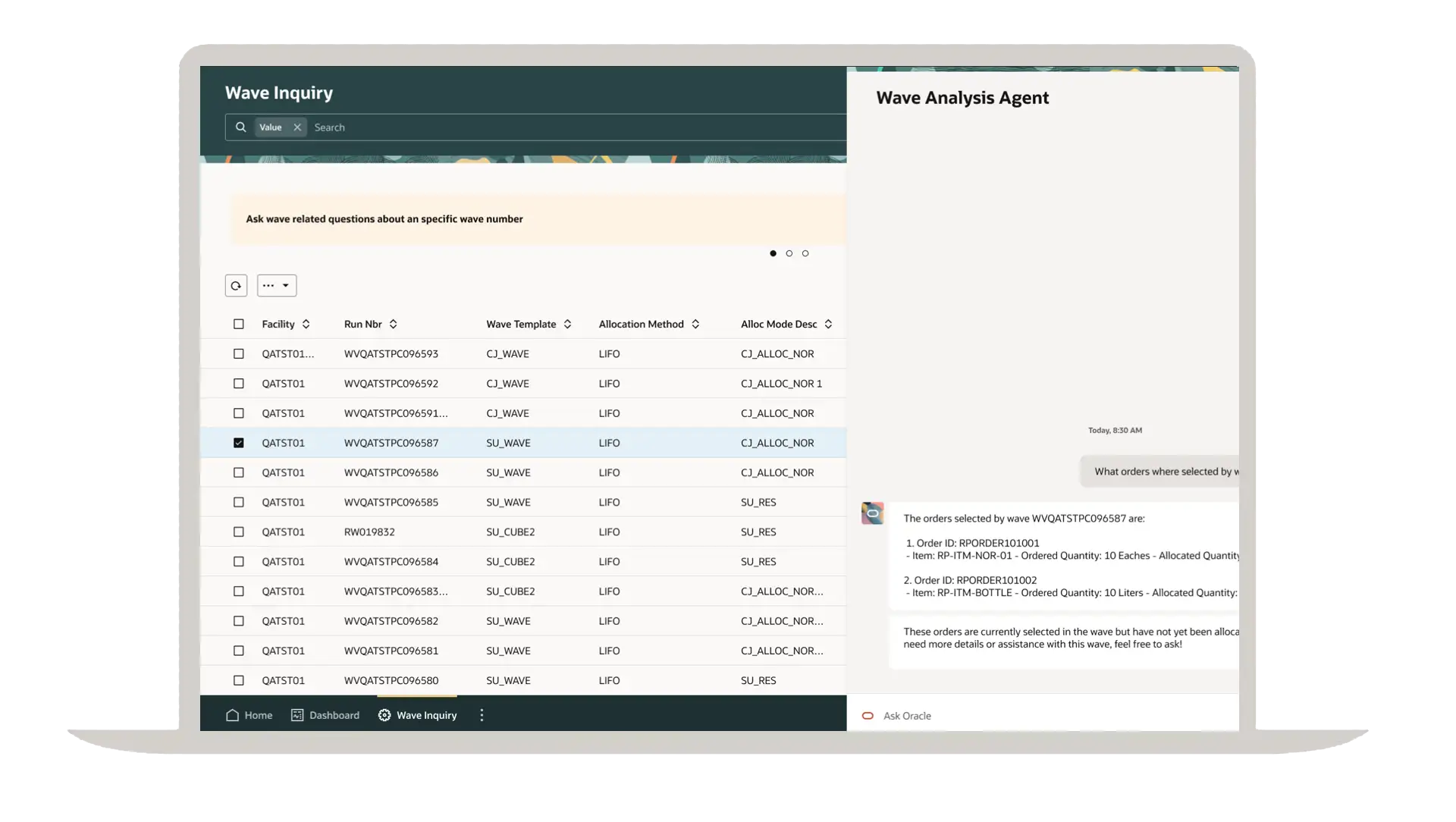Toggle the select-all header checkbox
Viewport: 1456px width, 822px height.
pyautogui.click(x=239, y=324)
